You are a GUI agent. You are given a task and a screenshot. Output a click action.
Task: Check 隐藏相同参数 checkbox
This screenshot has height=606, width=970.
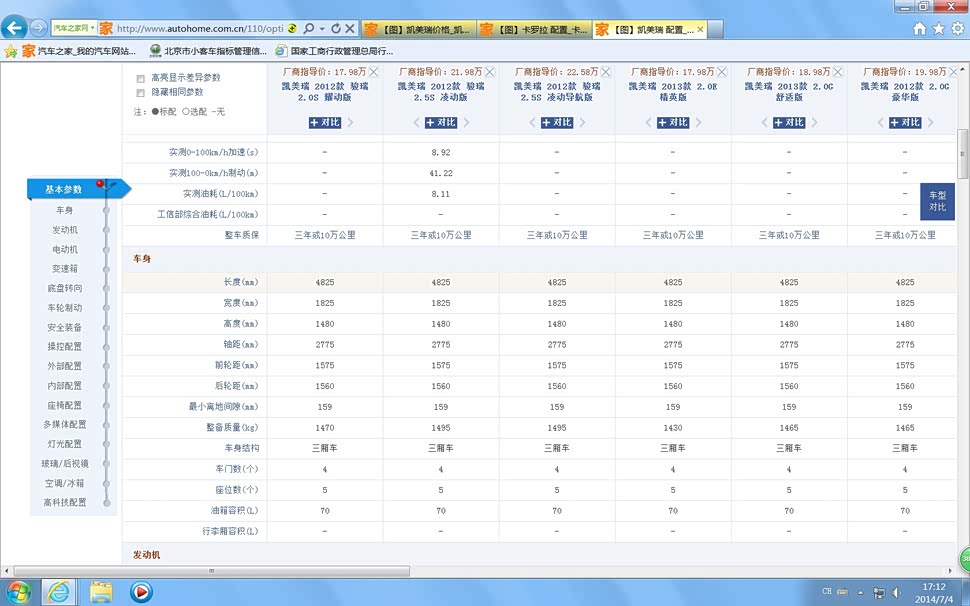click(140, 93)
